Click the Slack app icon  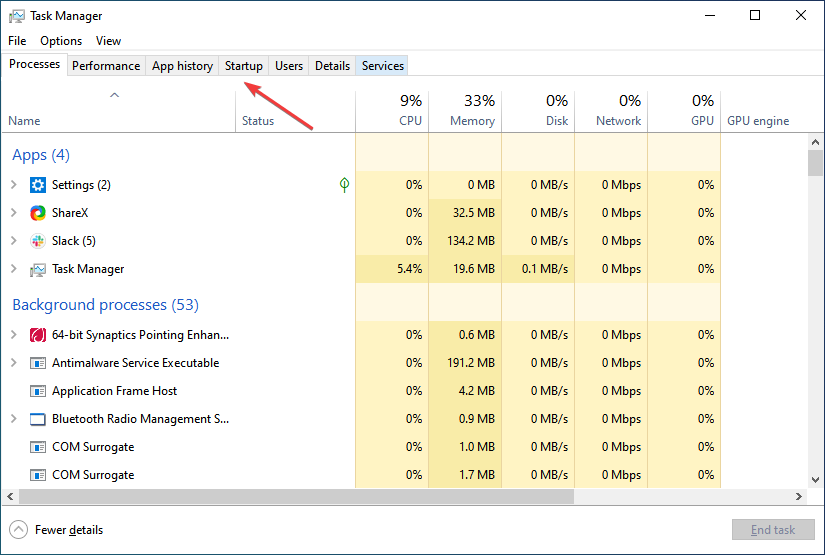tap(38, 241)
